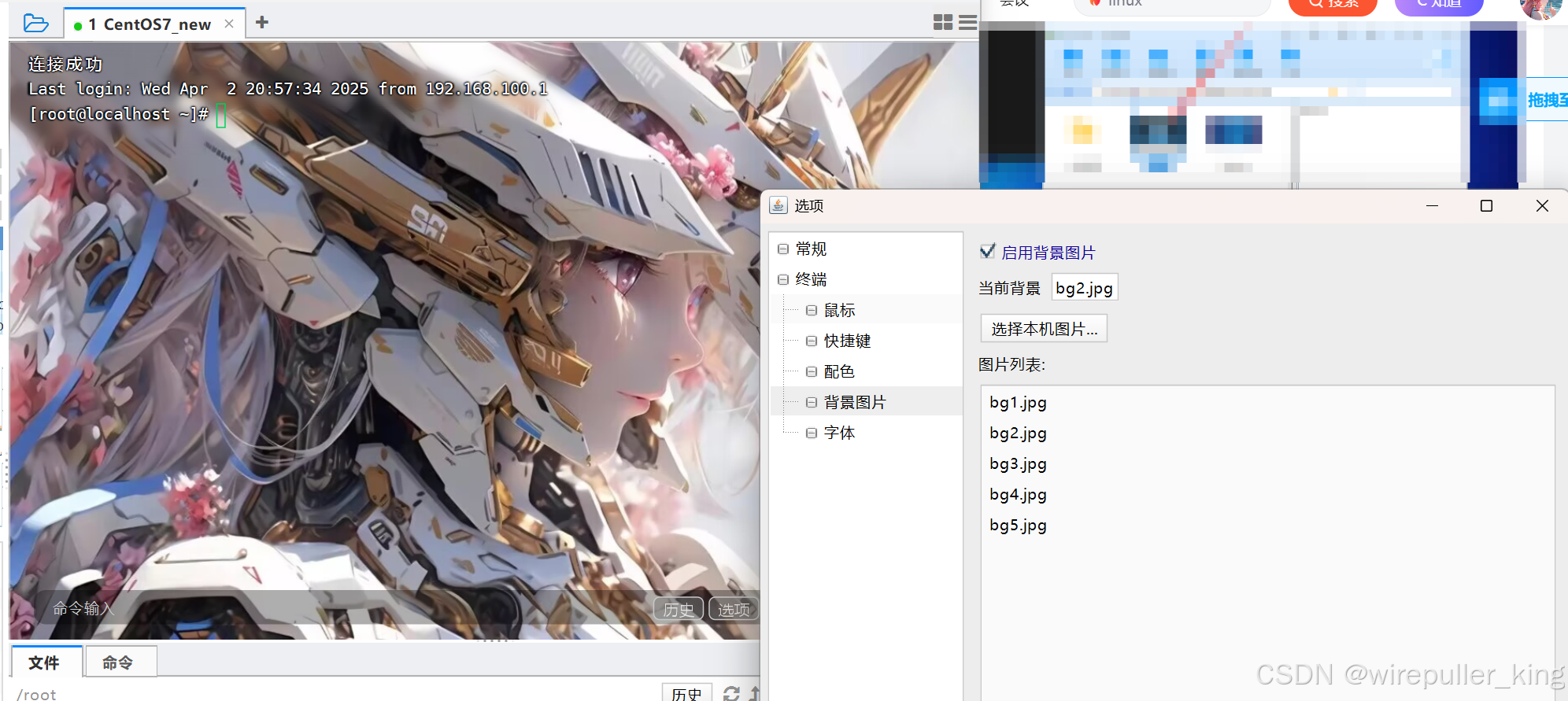The height and width of the screenshot is (701, 1568).
Task: Click the expander box beside 鼠标
Action: pyautogui.click(x=812, y=310)
